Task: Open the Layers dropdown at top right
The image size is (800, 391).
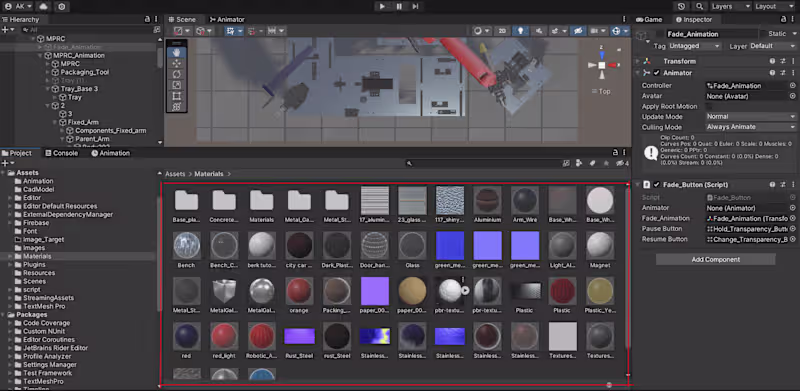Action: coord(731,6)
